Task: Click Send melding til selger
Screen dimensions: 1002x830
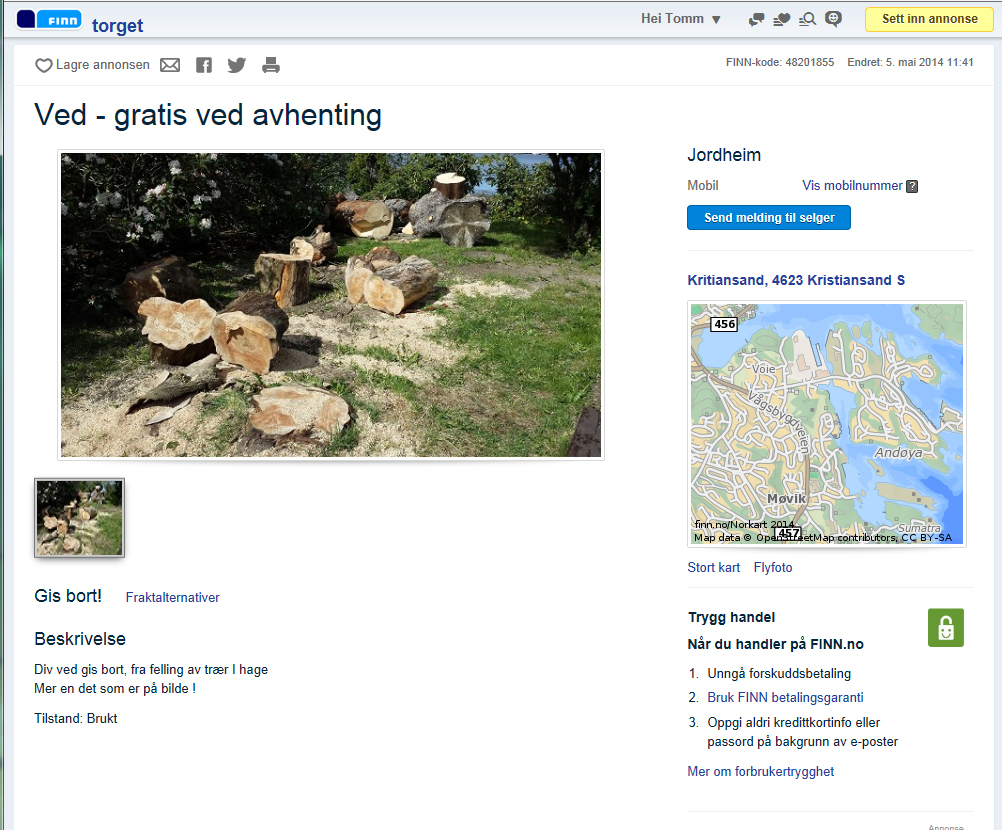Action: [768, 217]
